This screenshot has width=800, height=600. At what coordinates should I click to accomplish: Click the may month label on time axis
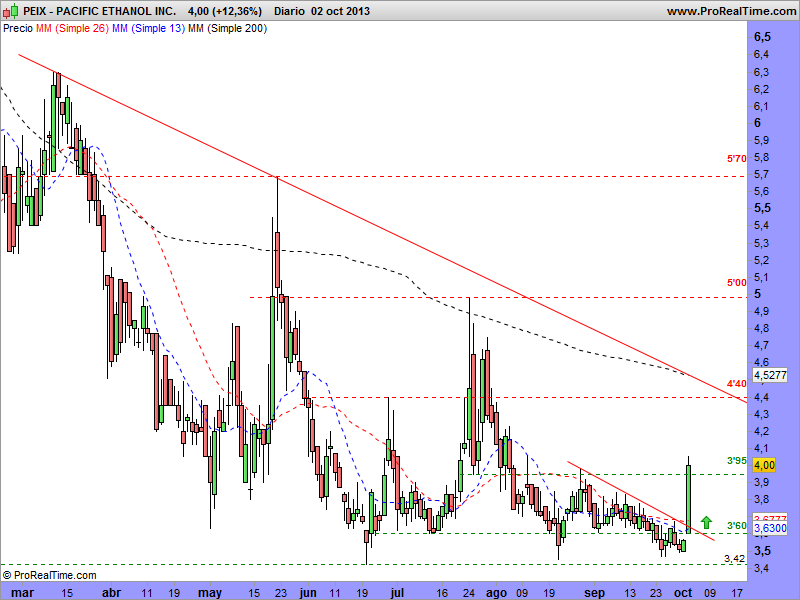point(209,593)
